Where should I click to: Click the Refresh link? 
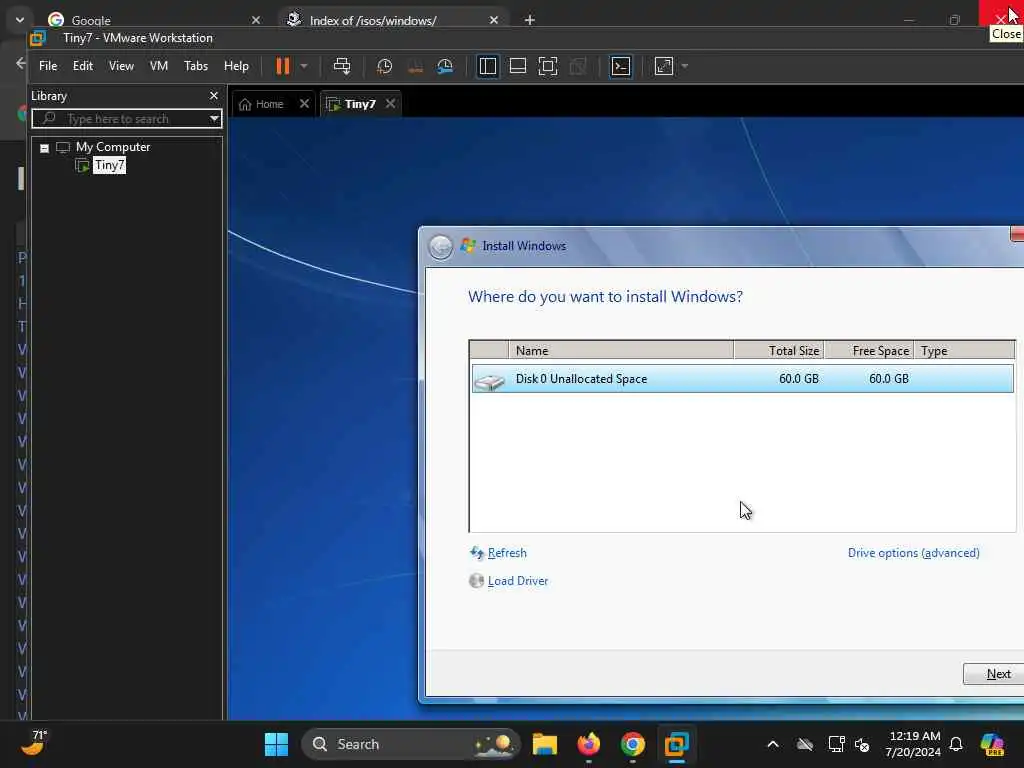tap(507, 552)
